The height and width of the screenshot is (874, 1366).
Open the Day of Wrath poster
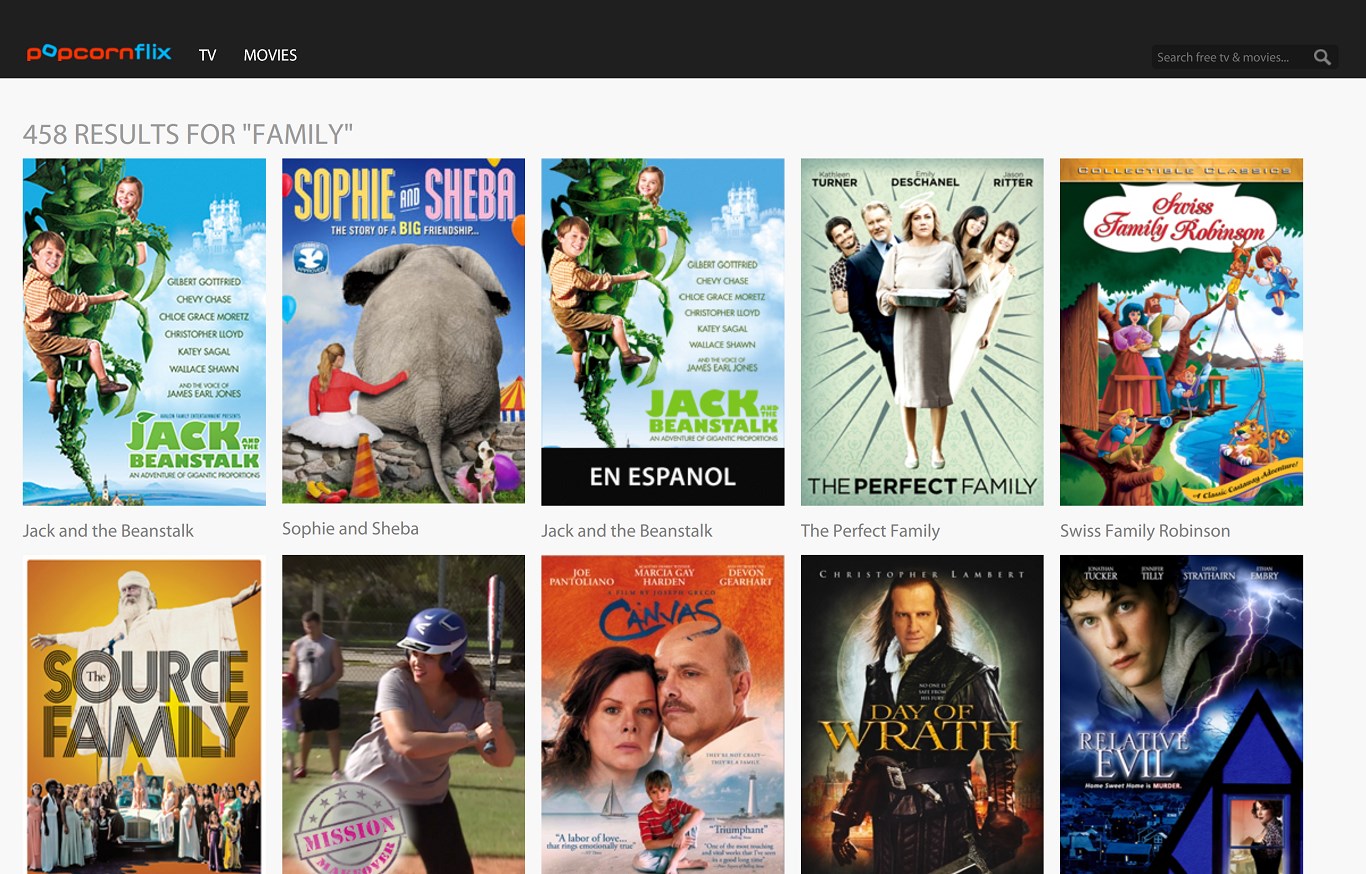[921, 714]
